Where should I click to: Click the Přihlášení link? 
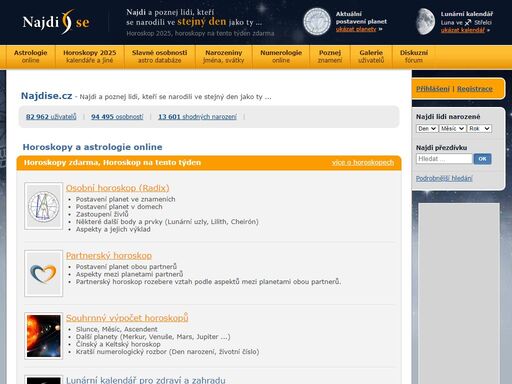(x=433, y=89)
